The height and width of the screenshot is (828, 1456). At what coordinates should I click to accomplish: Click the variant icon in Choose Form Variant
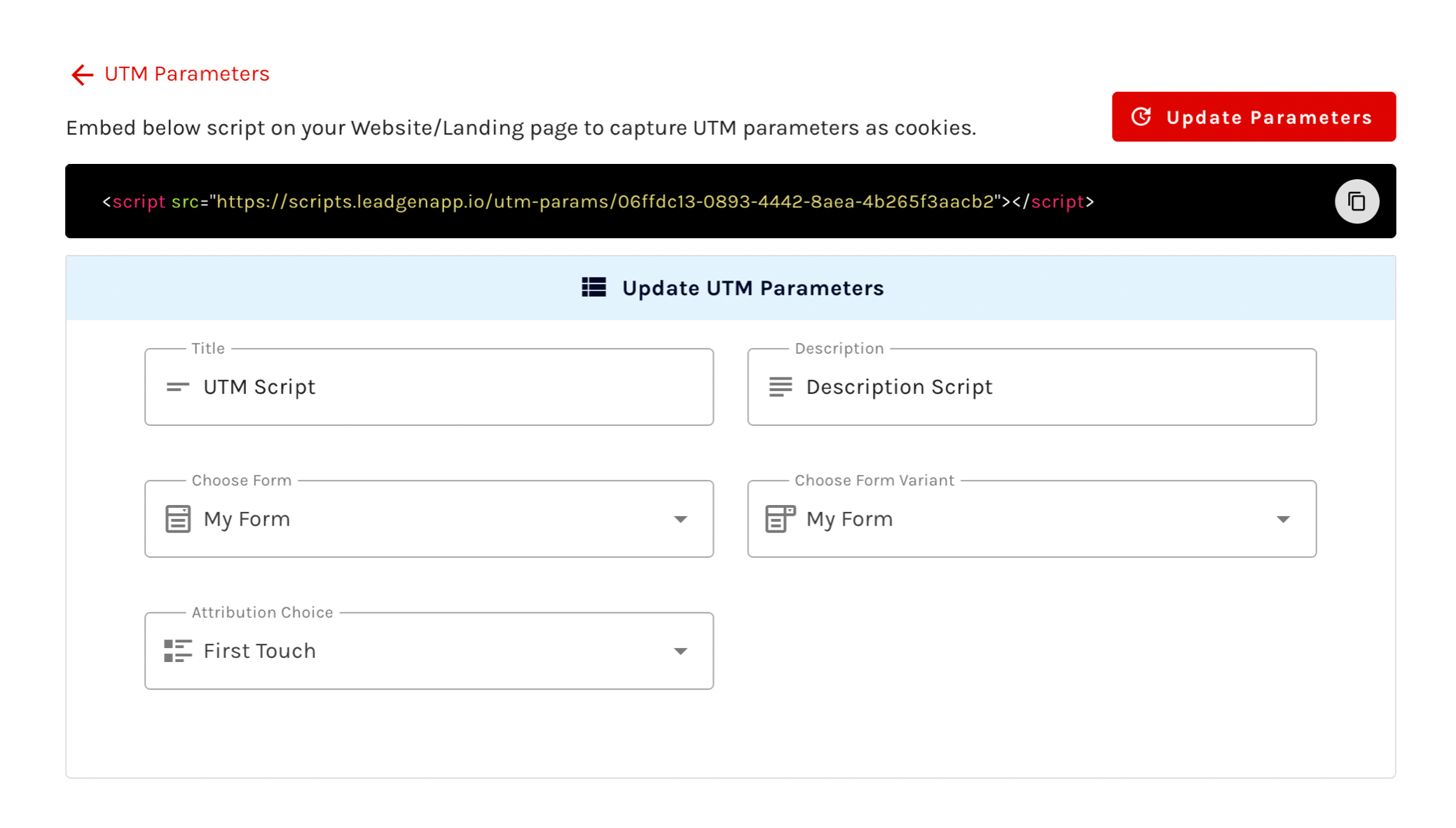coord(781,519)
